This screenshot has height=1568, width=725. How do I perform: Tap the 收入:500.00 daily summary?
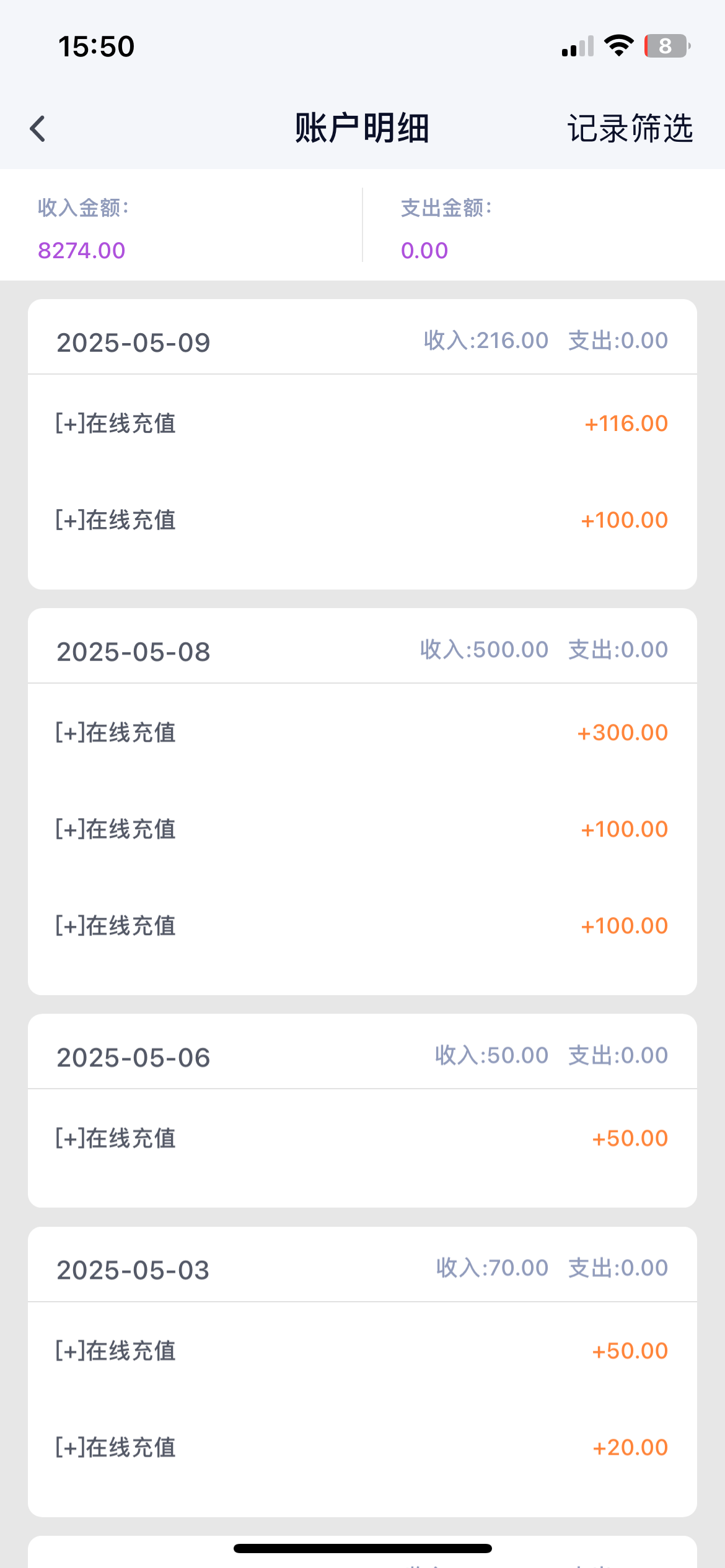point(484,650)
